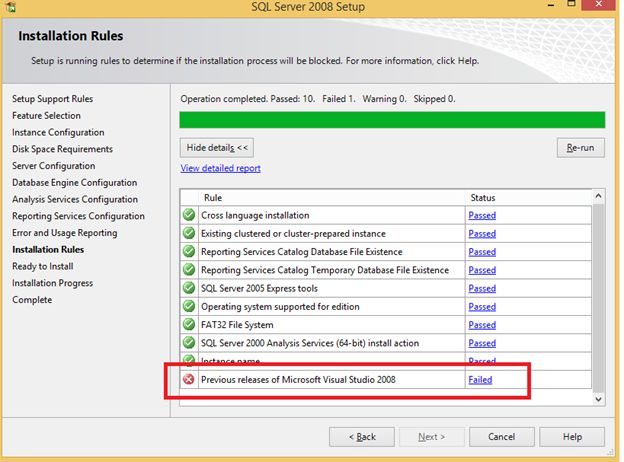Click the check icon for Operating system supported for edition

tap(189, 306)
